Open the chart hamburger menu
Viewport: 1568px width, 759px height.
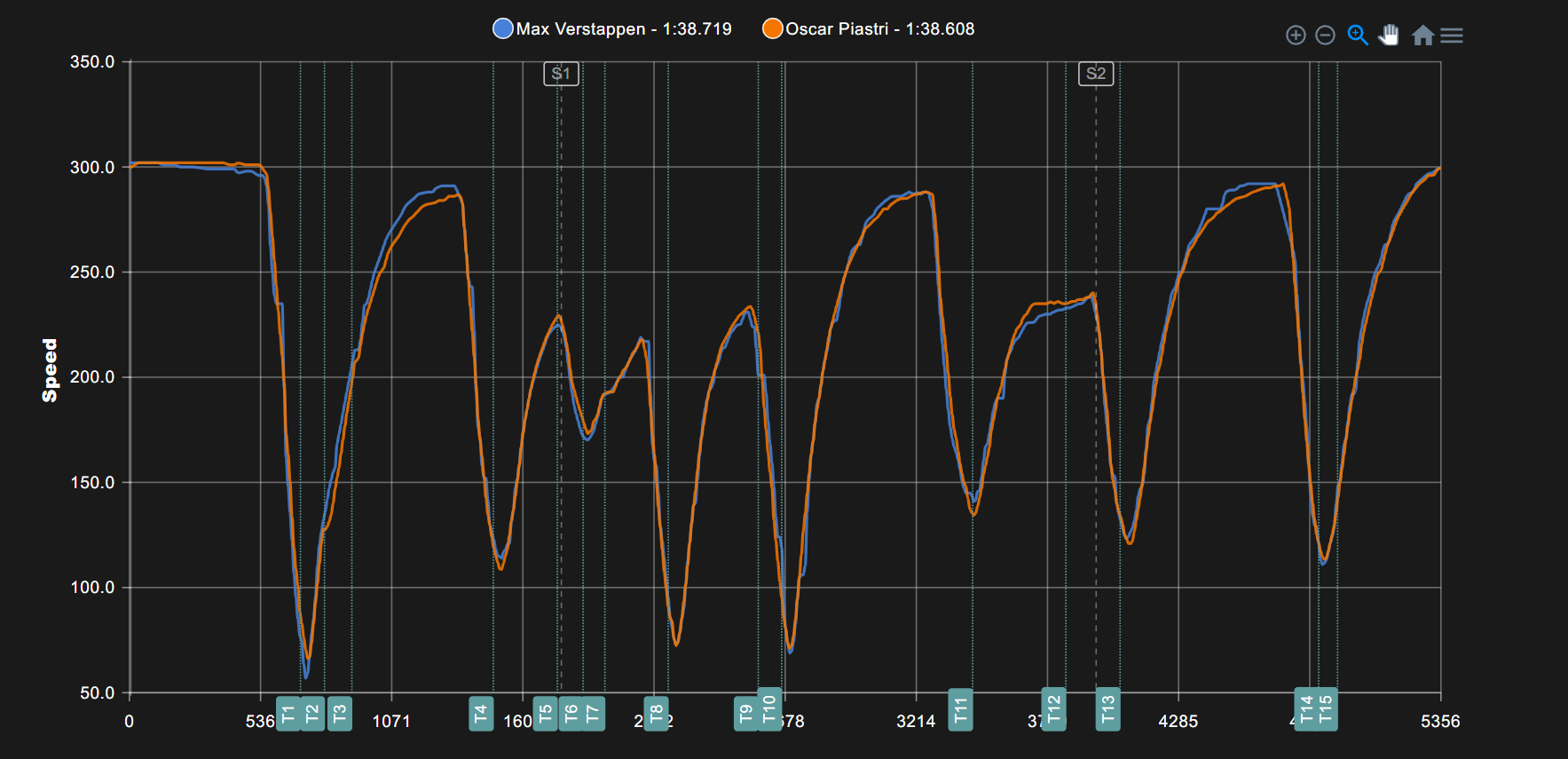1452,36
